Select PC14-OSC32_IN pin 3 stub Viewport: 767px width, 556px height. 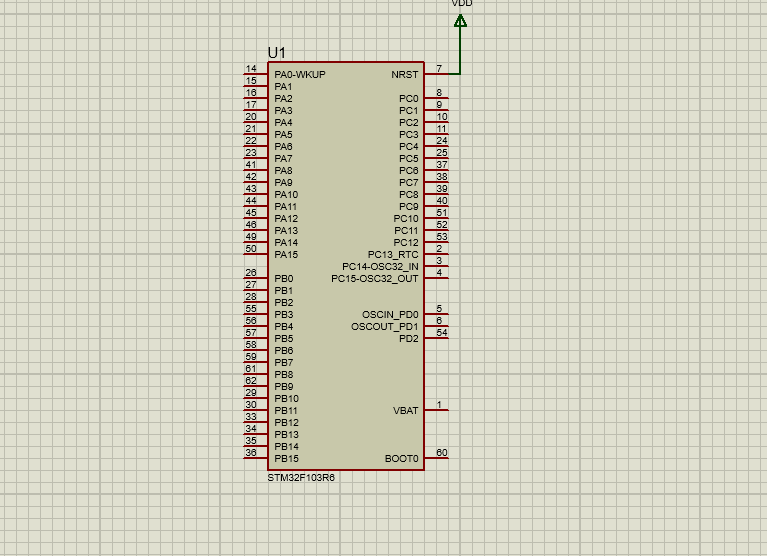[x=436, y=266]
